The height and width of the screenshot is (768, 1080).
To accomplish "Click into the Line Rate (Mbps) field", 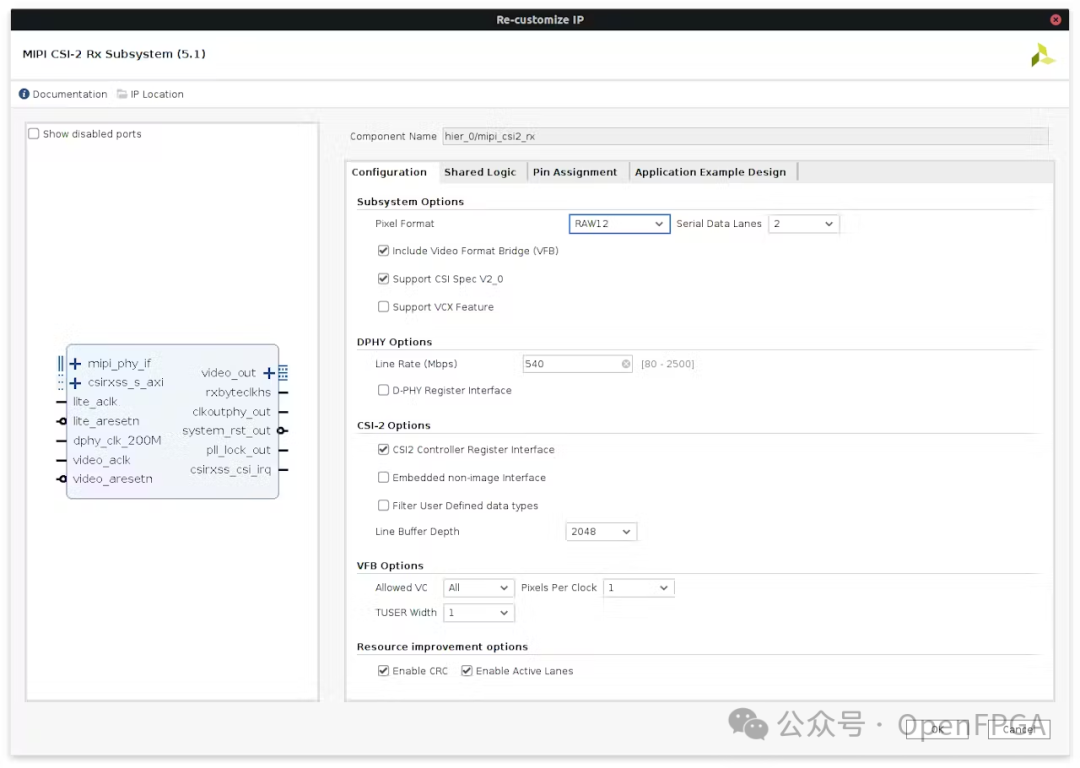I will tap(570, 364).
